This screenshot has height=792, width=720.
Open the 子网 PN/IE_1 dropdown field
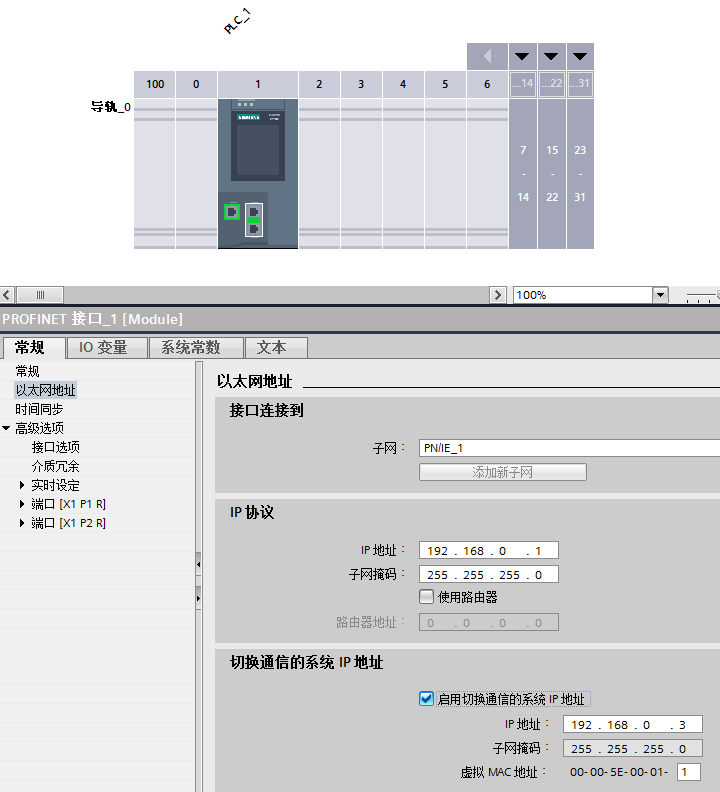tap(569, 448)
